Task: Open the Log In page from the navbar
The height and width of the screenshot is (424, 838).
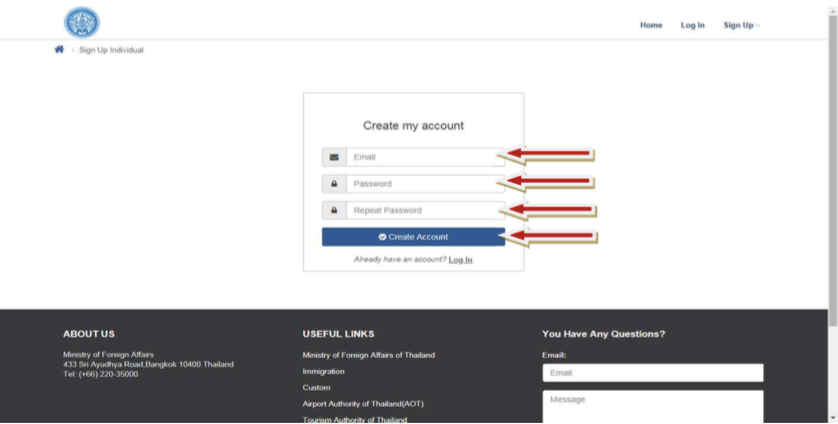Action: tap(693, 25)
